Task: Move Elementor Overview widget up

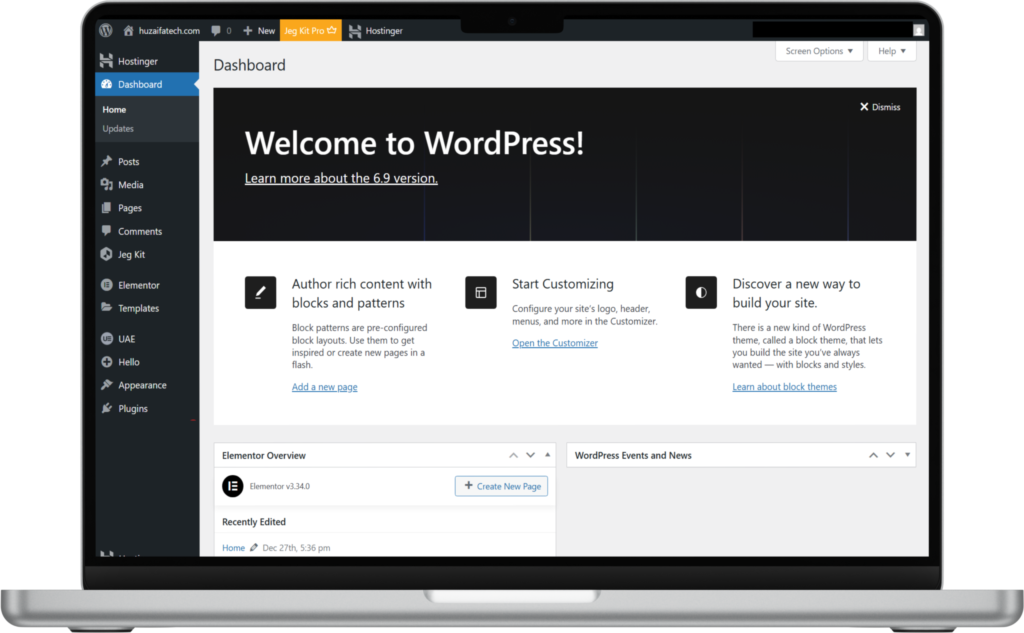Action: click(x=513, y=455)
